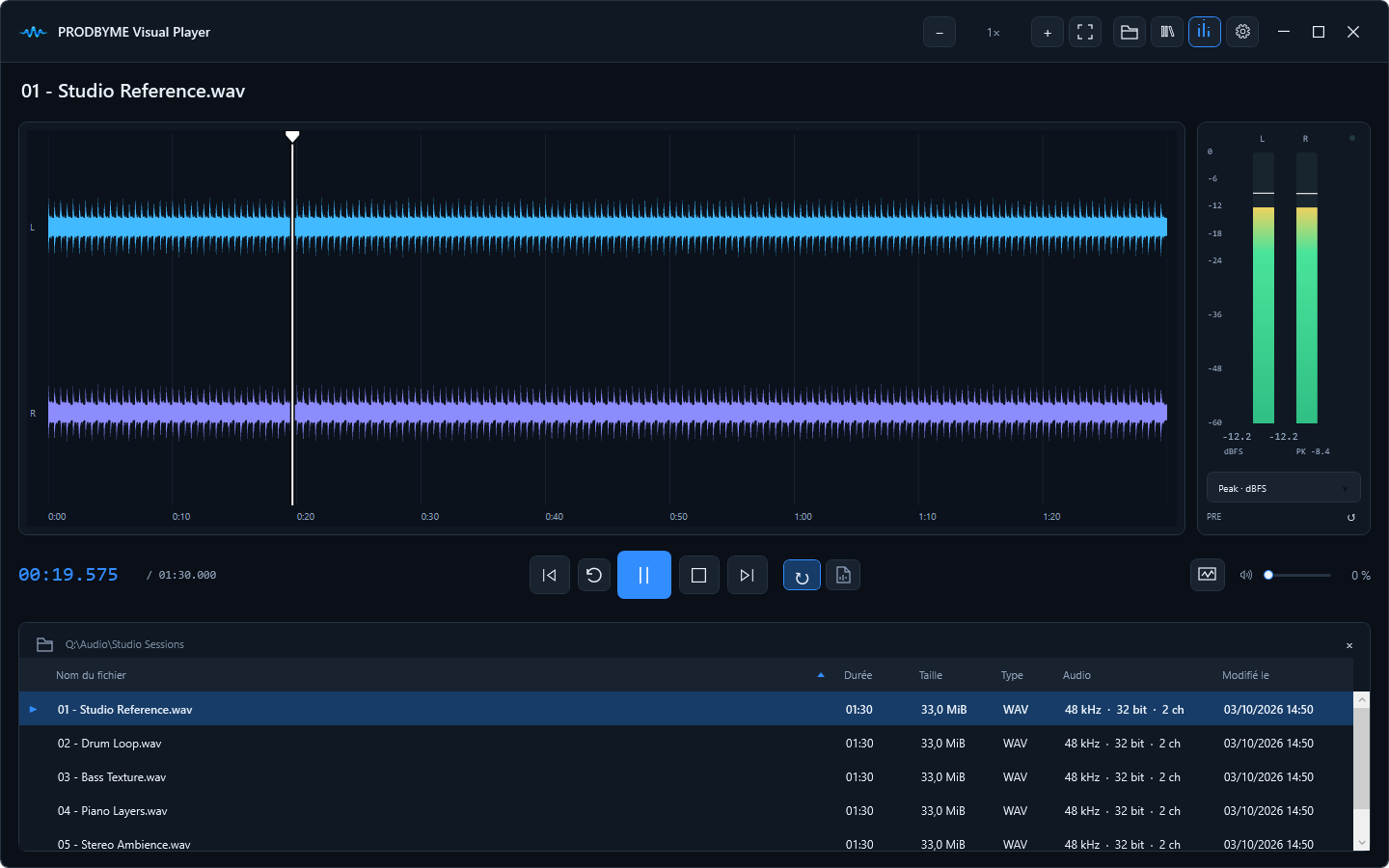1389x868 pixels.
Task: Click the Q:\Audio\Studio Sessions path
Action: click(124, 644)
